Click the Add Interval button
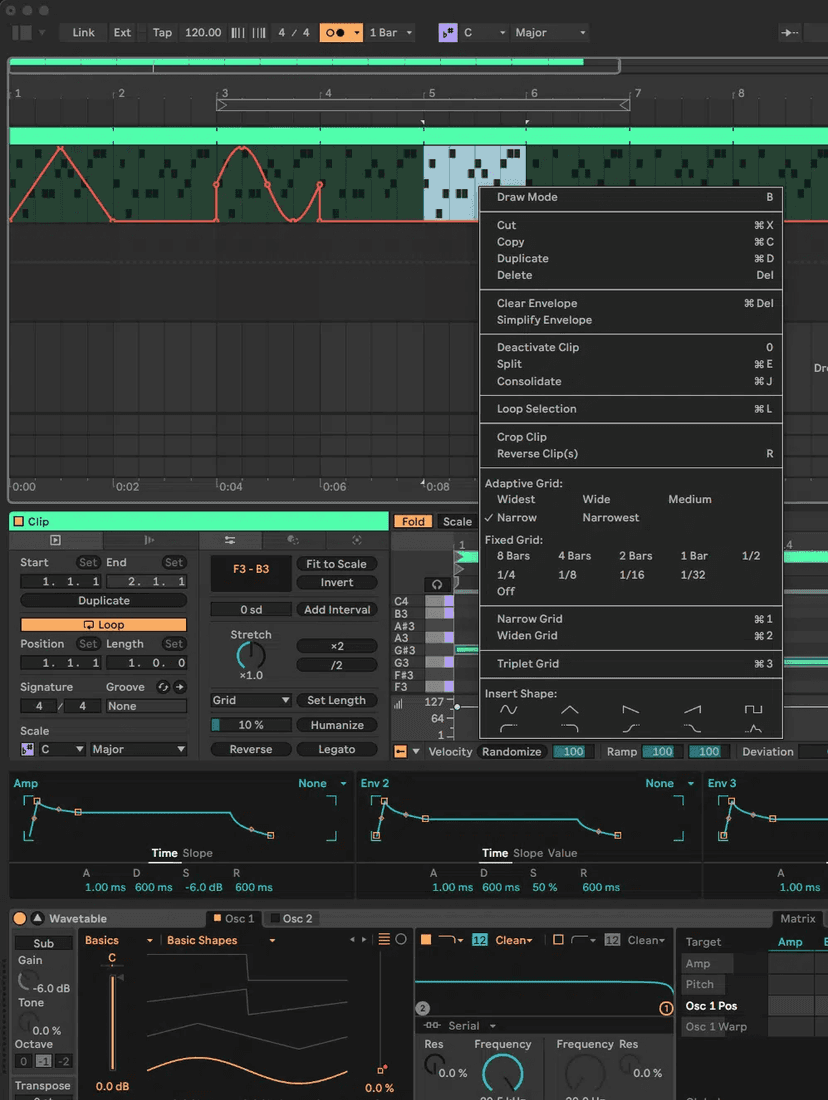 [337, 610]
